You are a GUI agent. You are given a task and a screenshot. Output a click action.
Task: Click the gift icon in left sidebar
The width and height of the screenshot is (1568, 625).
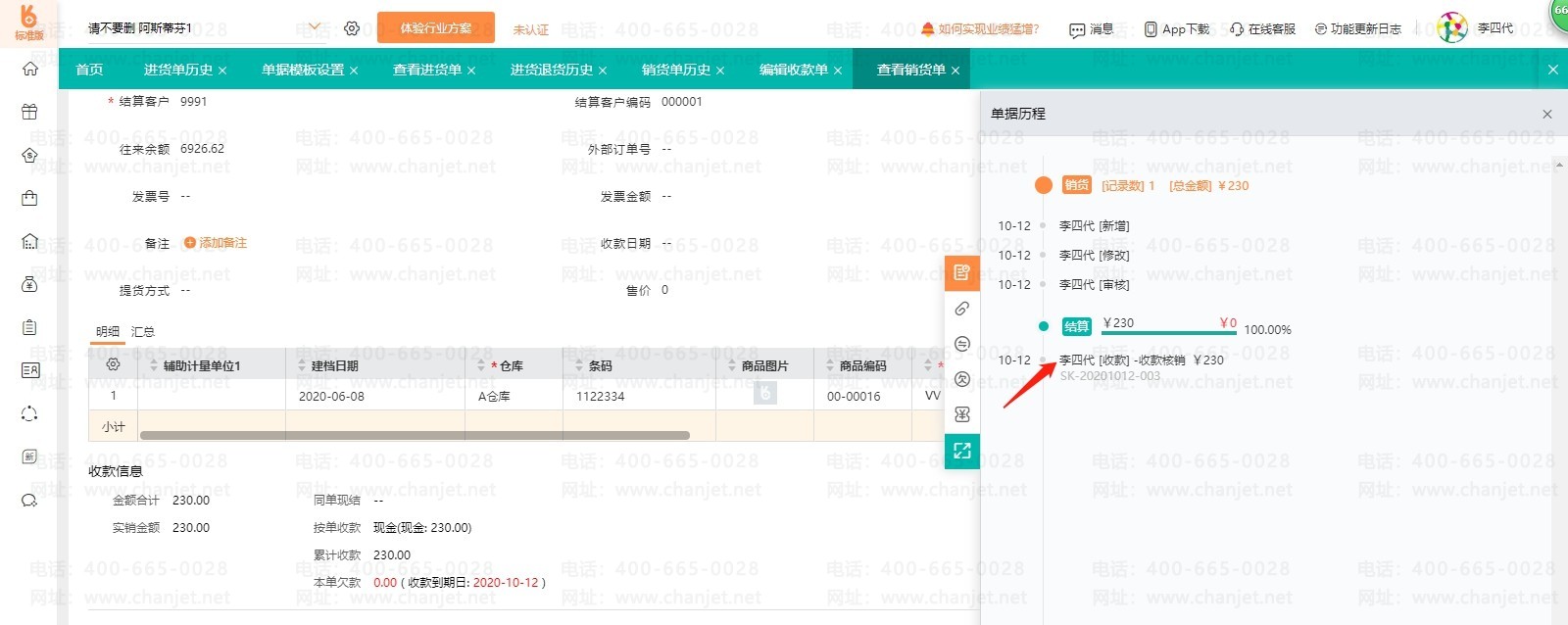(29, 112)
